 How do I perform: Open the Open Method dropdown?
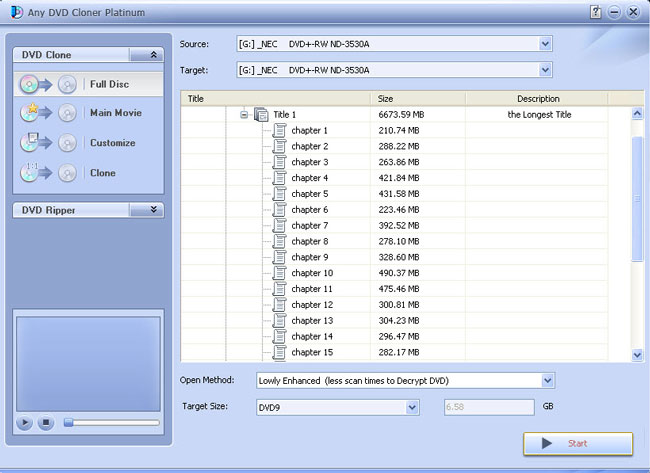tap(547, 381)
